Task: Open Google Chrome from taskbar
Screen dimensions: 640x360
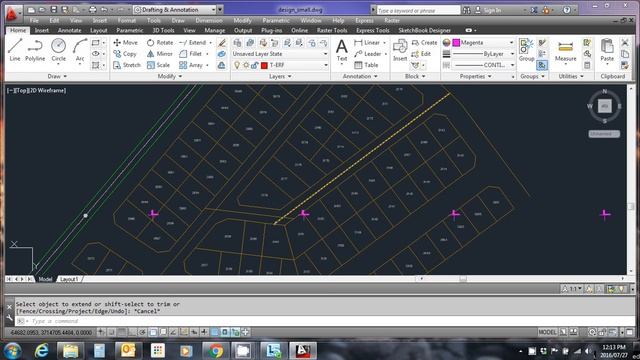Action: tap(216, 351)
